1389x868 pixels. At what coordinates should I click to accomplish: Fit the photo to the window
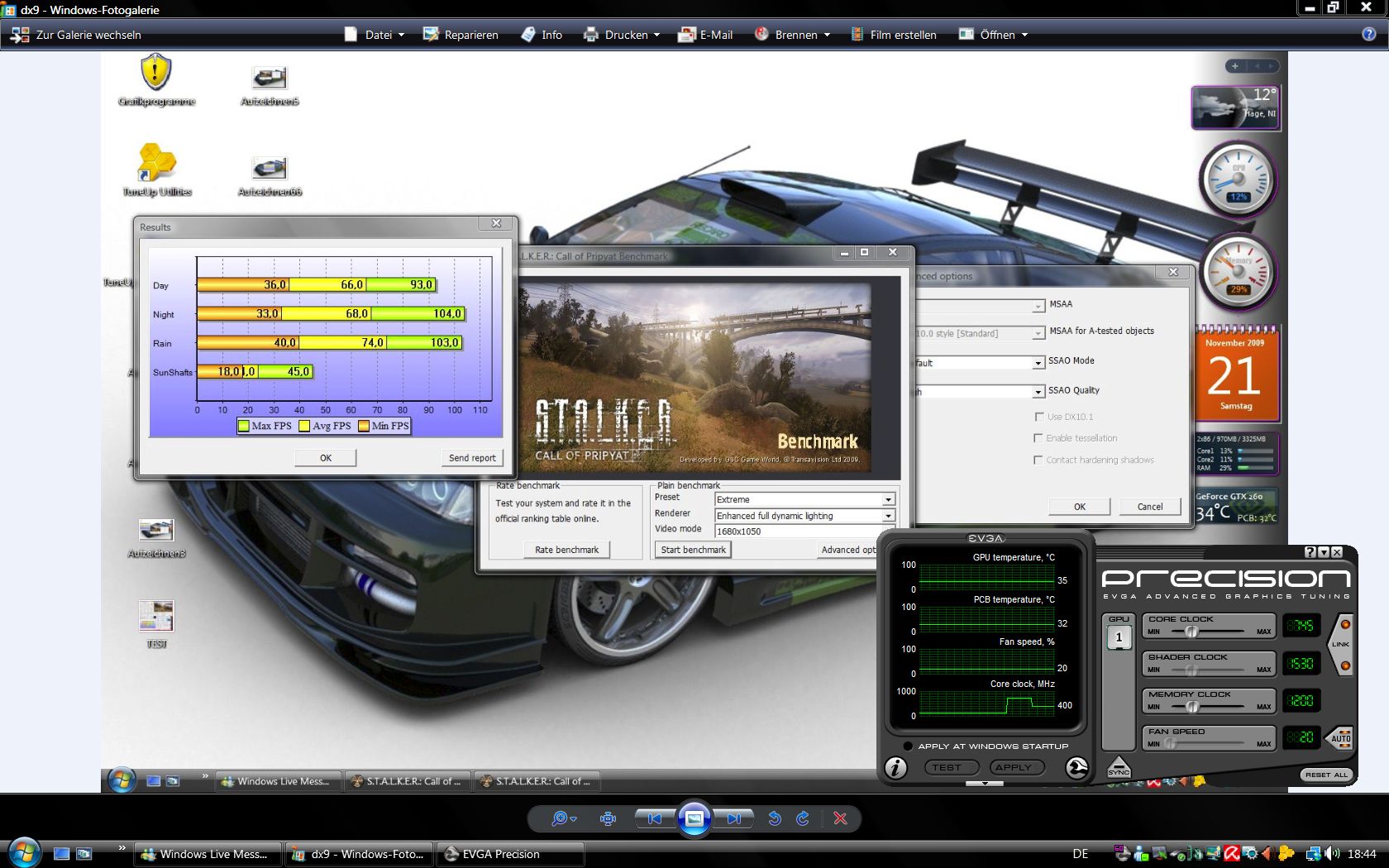tap(608, 818)
